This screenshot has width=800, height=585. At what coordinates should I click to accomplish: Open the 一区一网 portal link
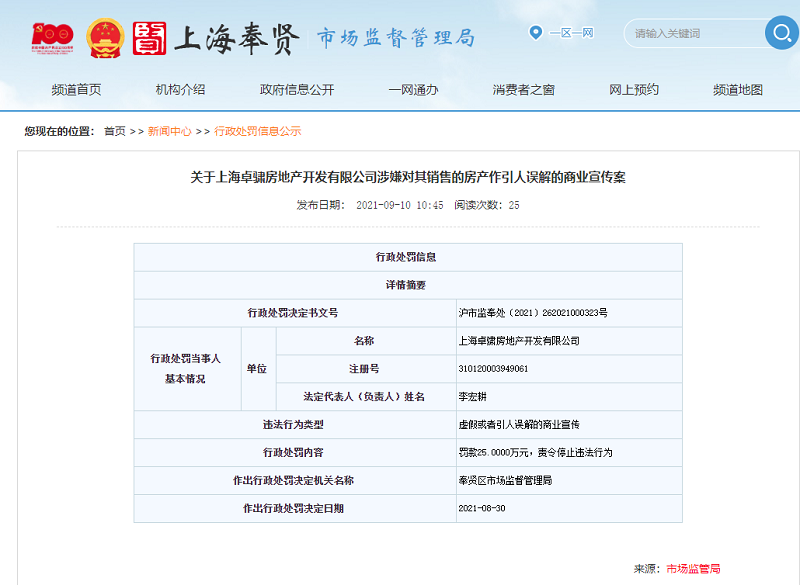tap(571, 33)
